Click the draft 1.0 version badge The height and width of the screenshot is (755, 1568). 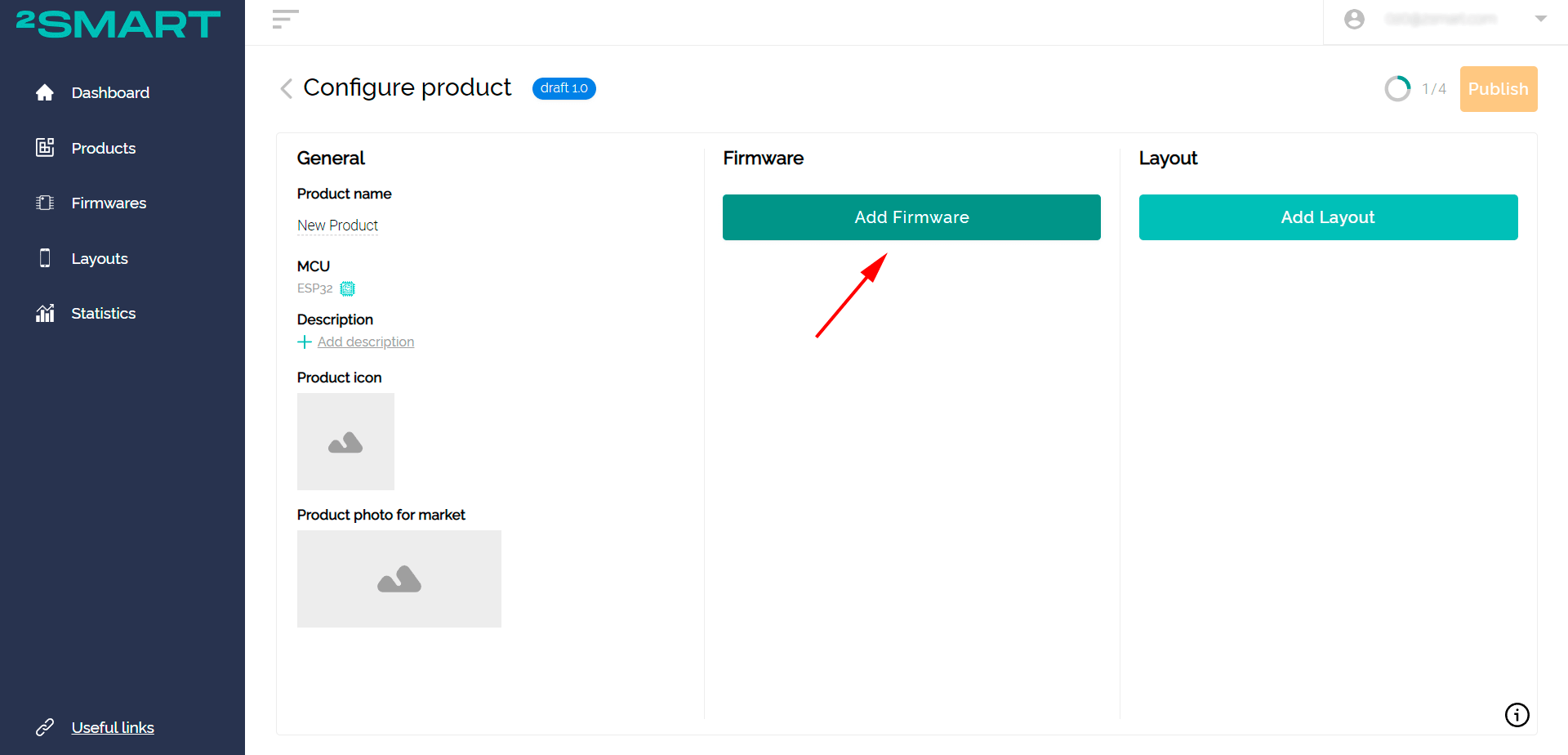pos(564,88)
